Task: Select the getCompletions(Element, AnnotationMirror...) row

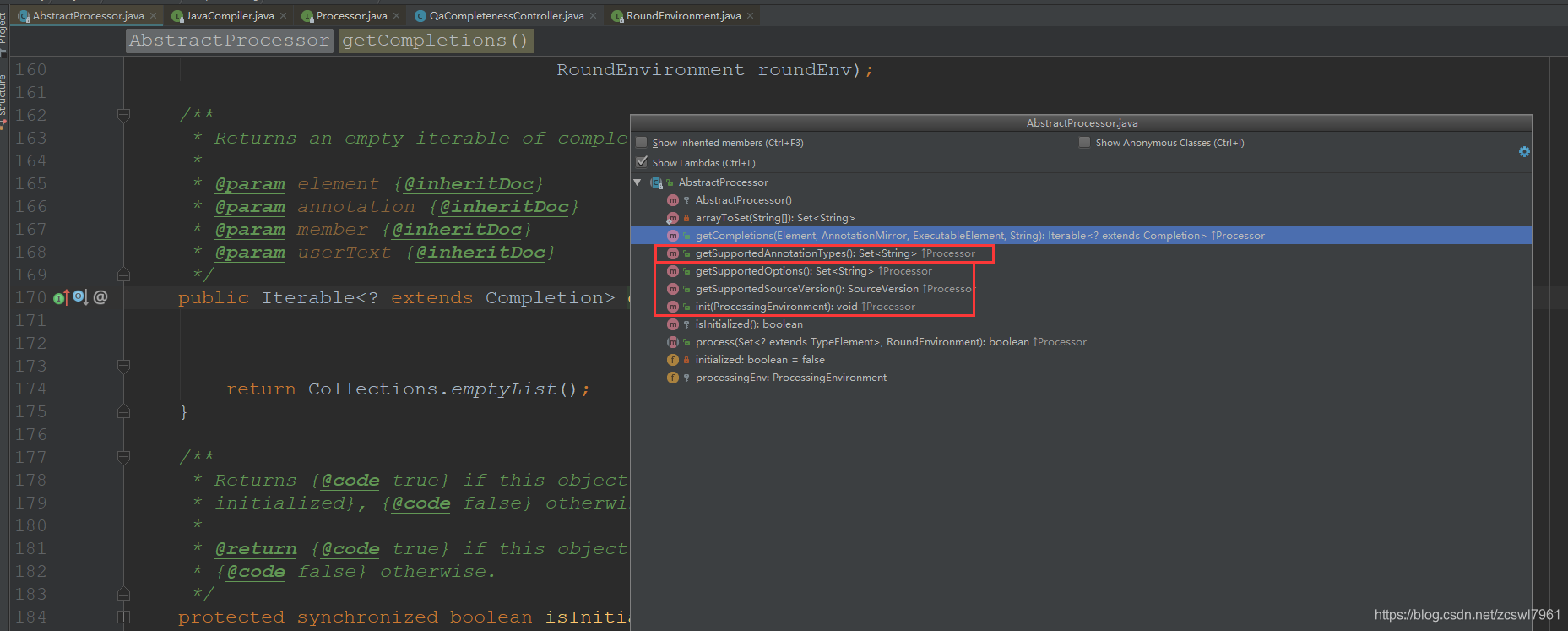Action: (x=1081, y=236)
